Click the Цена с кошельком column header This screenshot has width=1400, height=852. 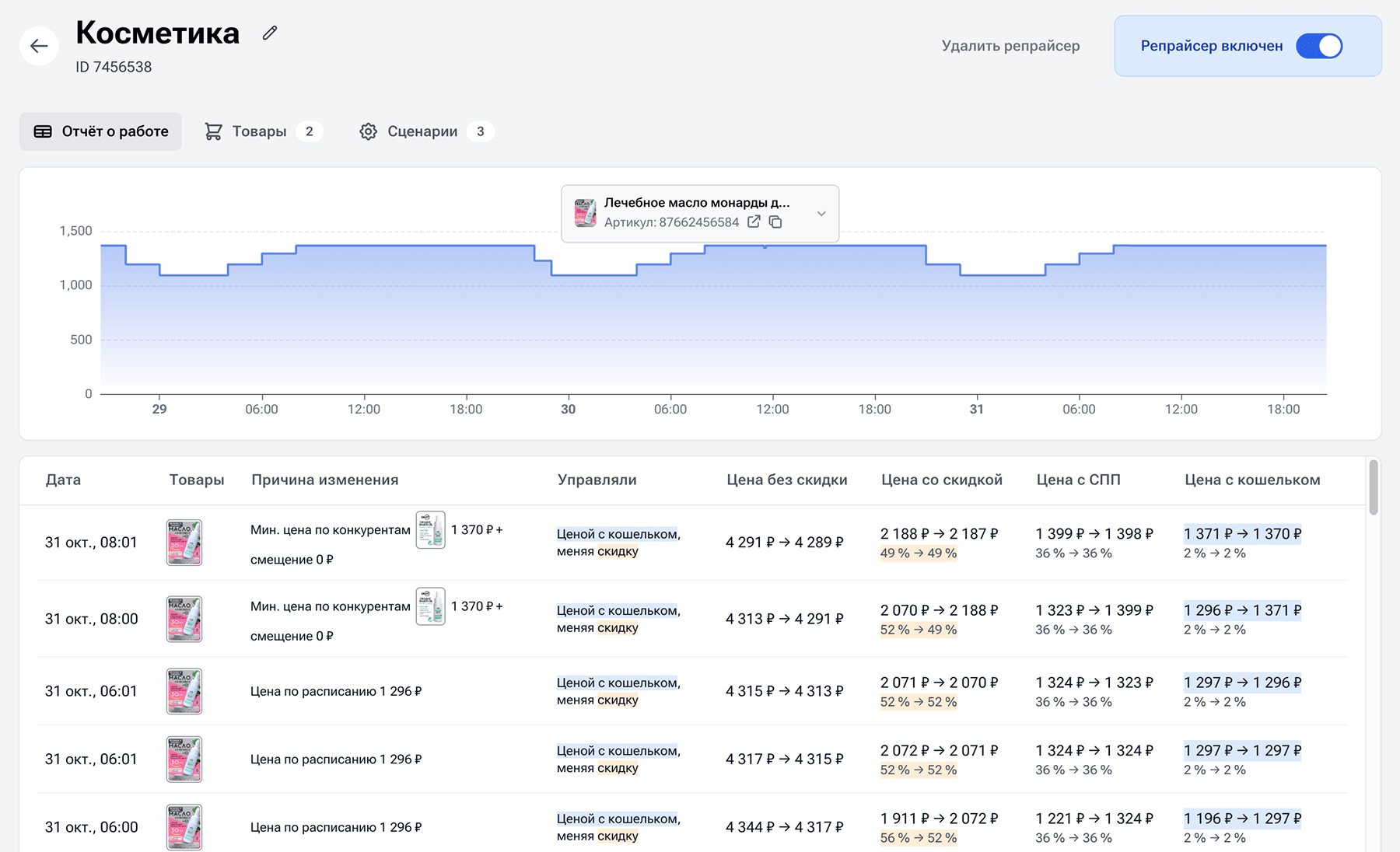tap(1251, 480)
